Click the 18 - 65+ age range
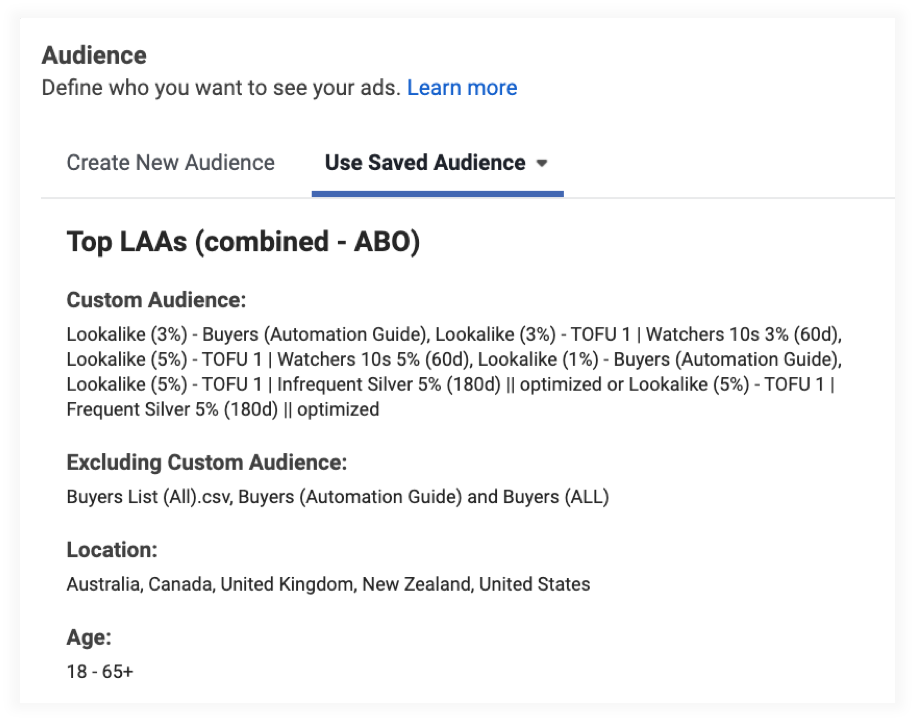Screen dimensions: 915x721 coord(100,671)
